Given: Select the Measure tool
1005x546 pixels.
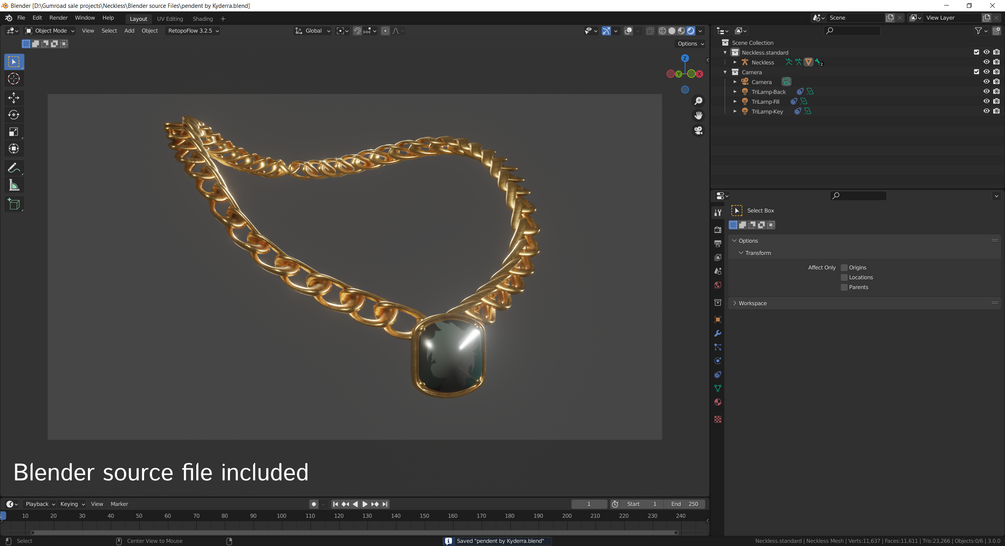Looking at the screenshot, I should click(x=13, y=186).
